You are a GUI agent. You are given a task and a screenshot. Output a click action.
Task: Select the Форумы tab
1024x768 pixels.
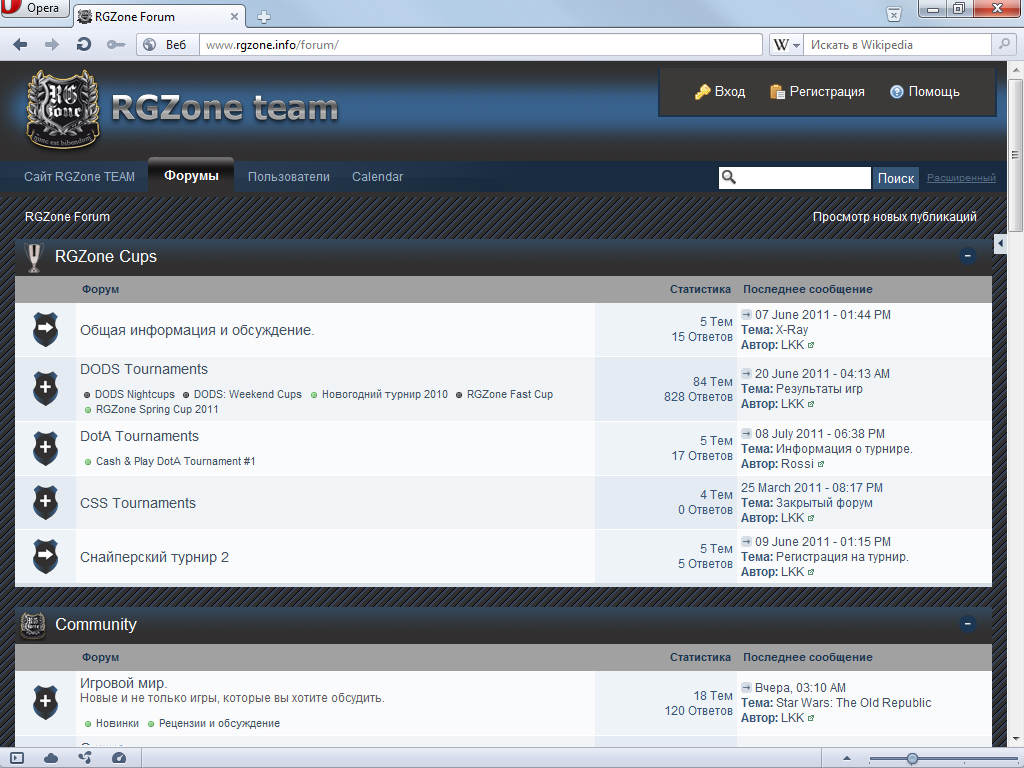[x=191, y=176]
